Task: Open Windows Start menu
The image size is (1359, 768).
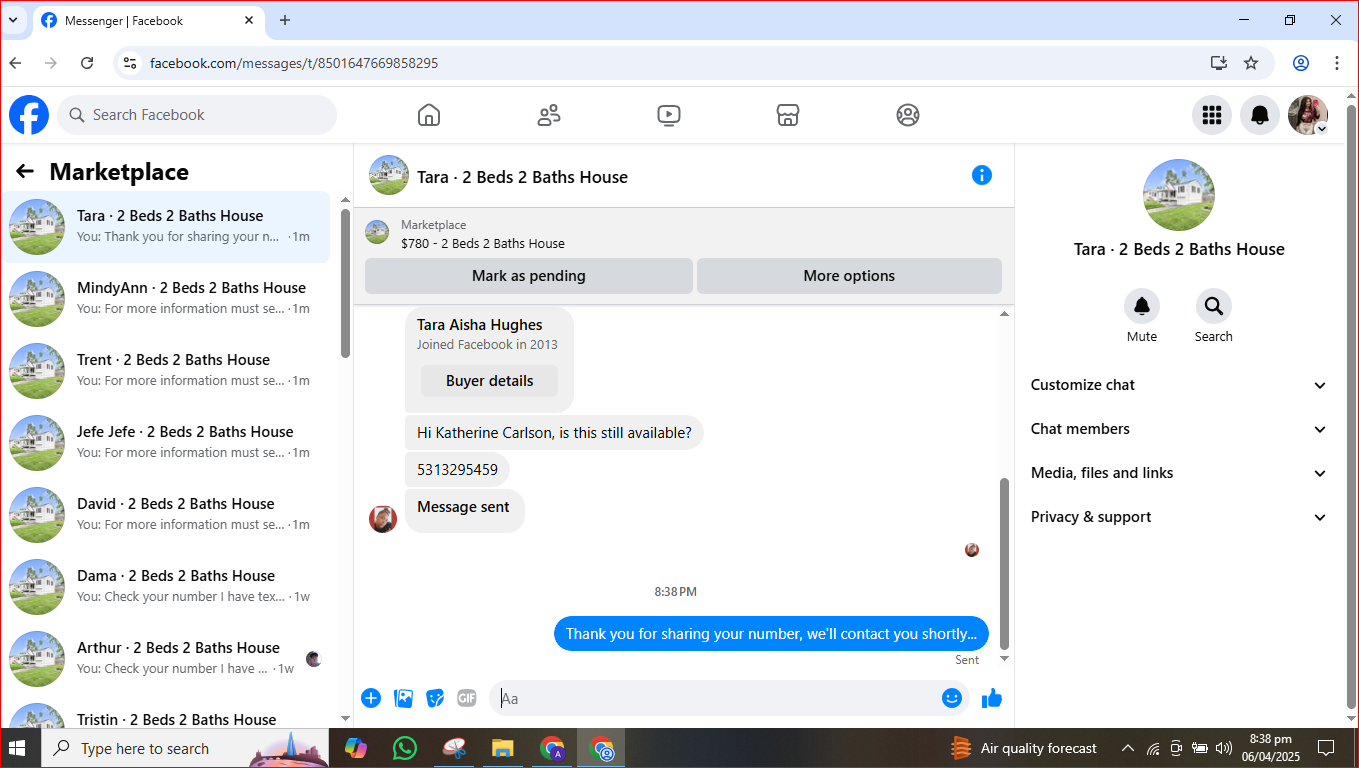Action: click(16, 748)
